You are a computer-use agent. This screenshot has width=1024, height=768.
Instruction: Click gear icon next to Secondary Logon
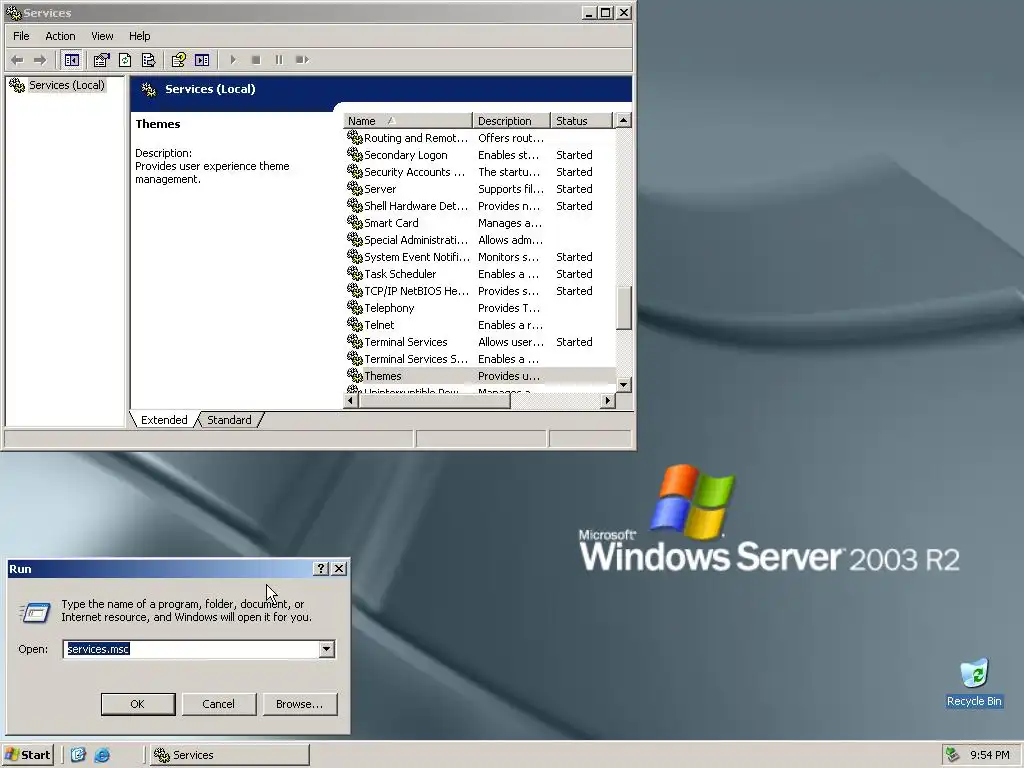click(x=355, y=155)
